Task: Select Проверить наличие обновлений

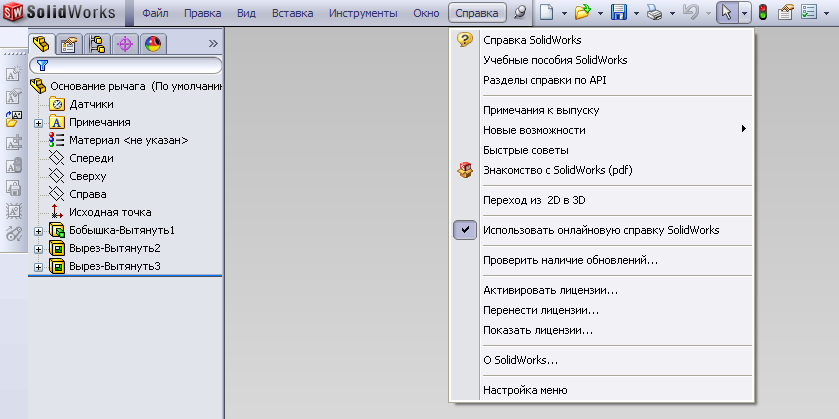Action: click(570, 261)
